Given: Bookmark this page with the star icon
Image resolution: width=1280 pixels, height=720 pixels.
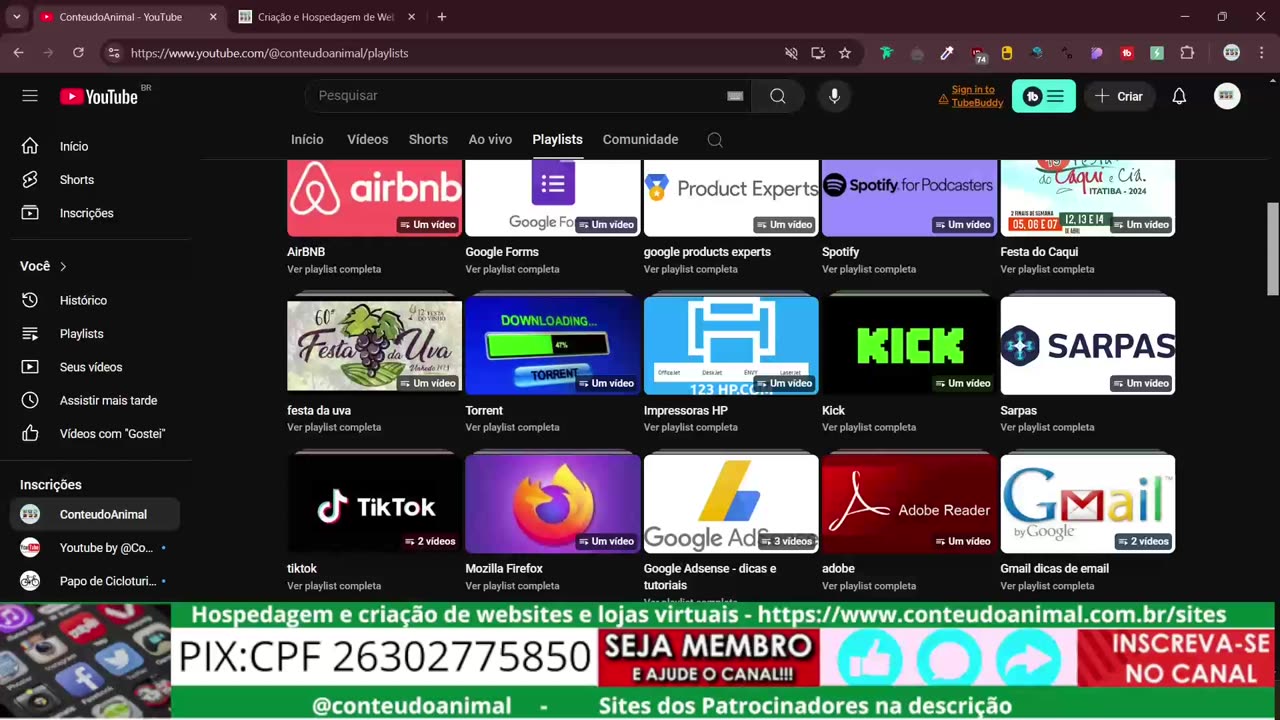Looking at the screenshot, I should pos(845,53).
